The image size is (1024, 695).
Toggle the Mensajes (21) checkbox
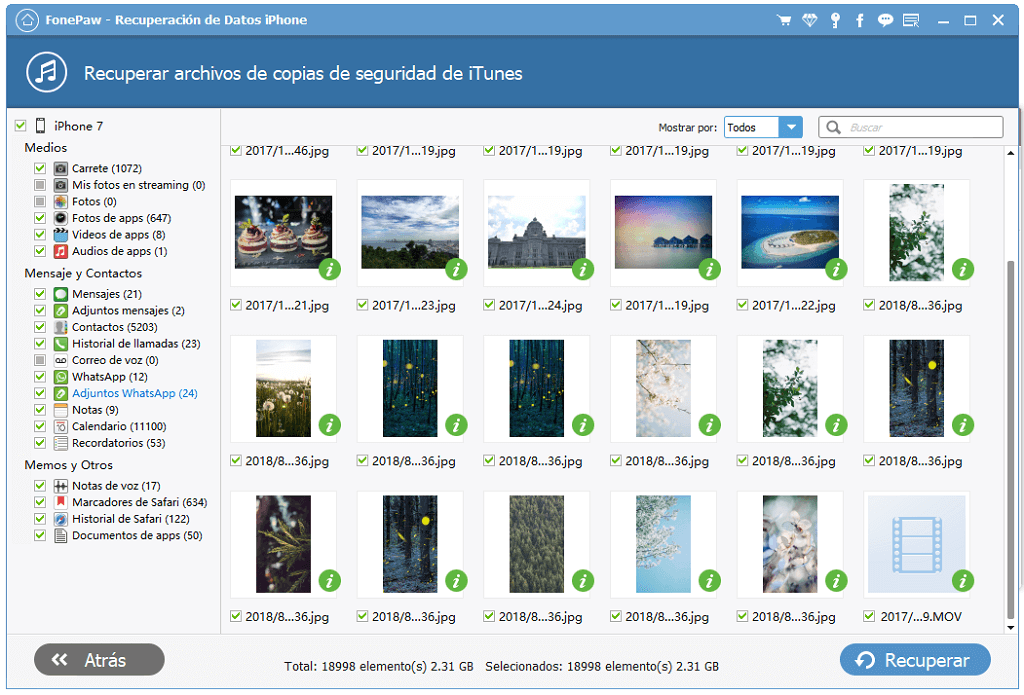pyautogui.click(x=40, y=294)
